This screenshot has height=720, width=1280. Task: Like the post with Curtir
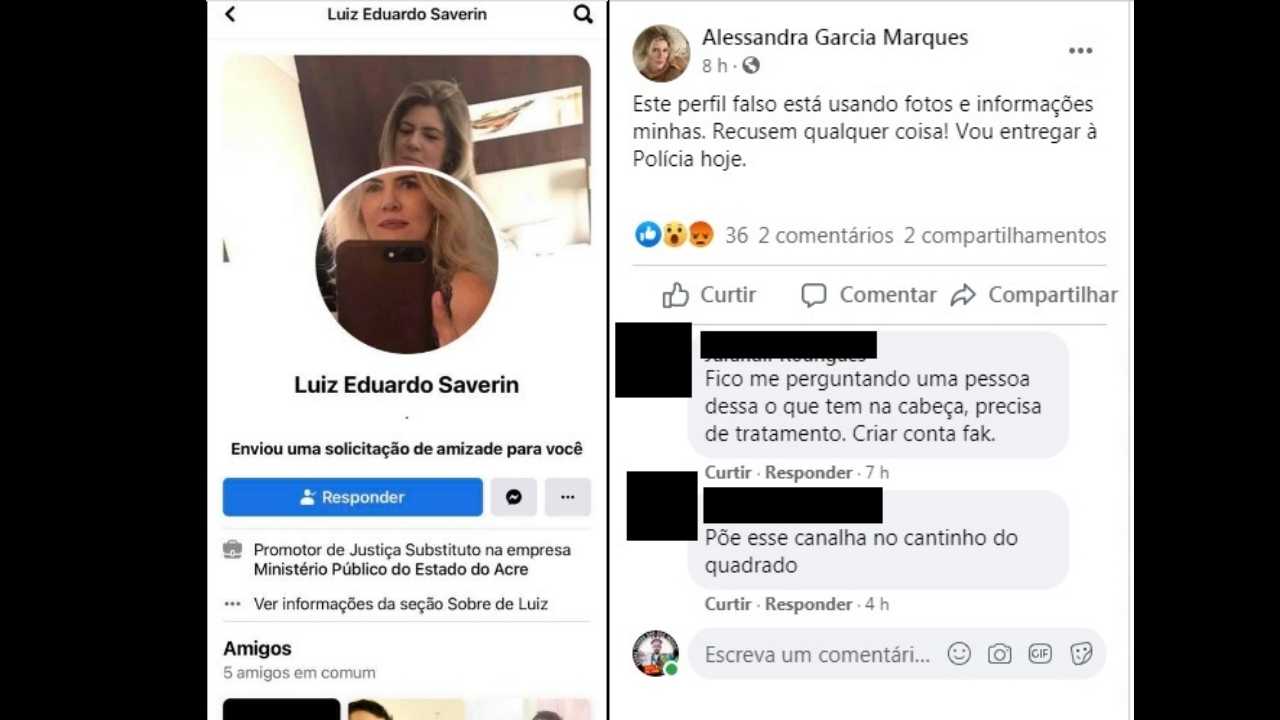[x=709, y=295]
